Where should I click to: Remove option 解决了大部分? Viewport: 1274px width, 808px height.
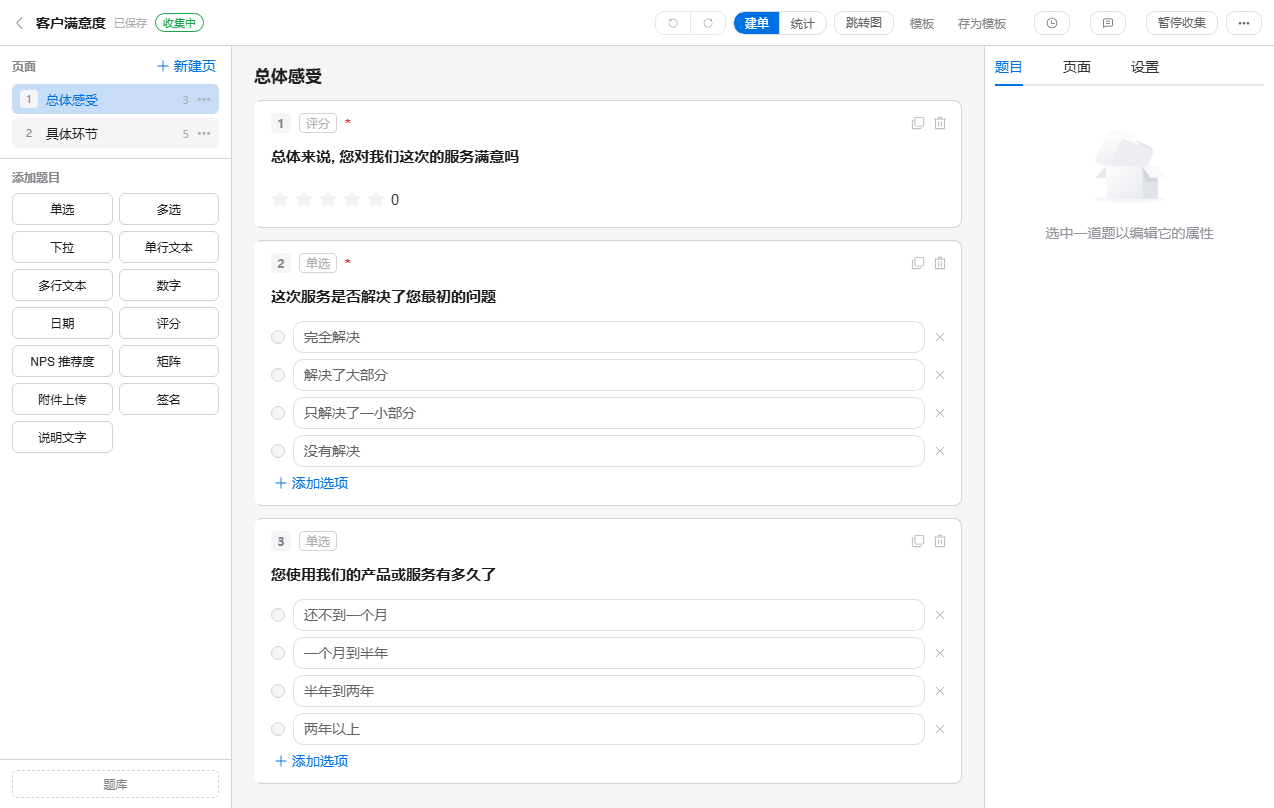(940, 375)
